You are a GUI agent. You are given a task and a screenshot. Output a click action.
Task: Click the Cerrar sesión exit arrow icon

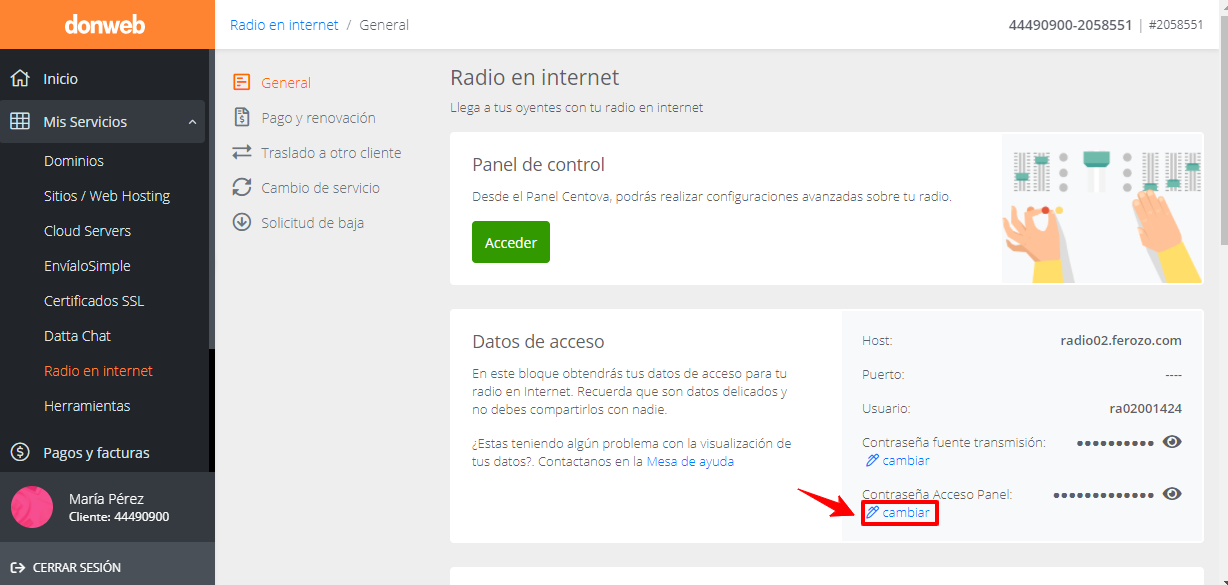pos(17,567)
